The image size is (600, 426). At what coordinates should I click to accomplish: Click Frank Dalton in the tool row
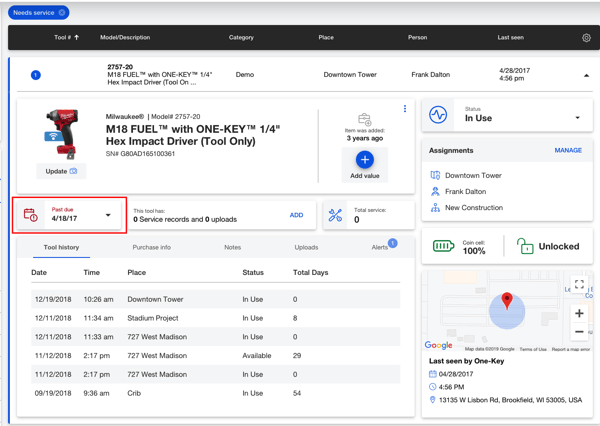pos(430,75)
